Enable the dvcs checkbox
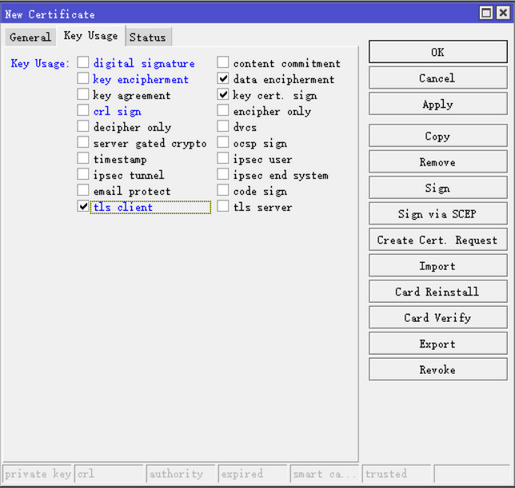515x488 pixels. click(223, 126)
